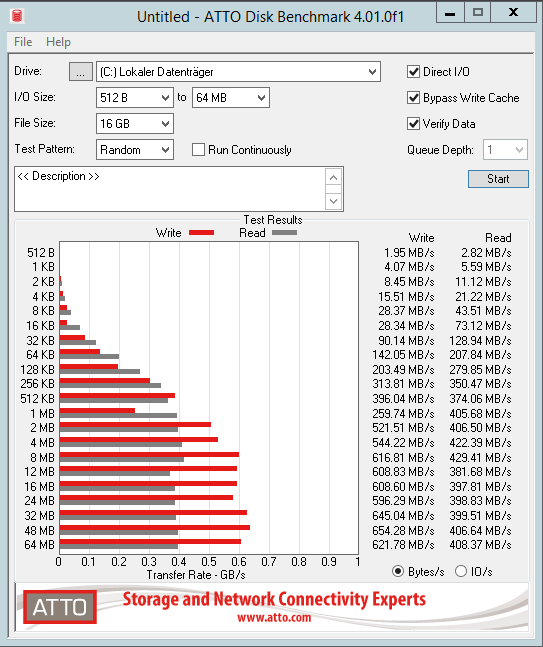Screen dimensions: 543x647
Task: Click the 32 MB row label in chart
Action: [39, 515]
